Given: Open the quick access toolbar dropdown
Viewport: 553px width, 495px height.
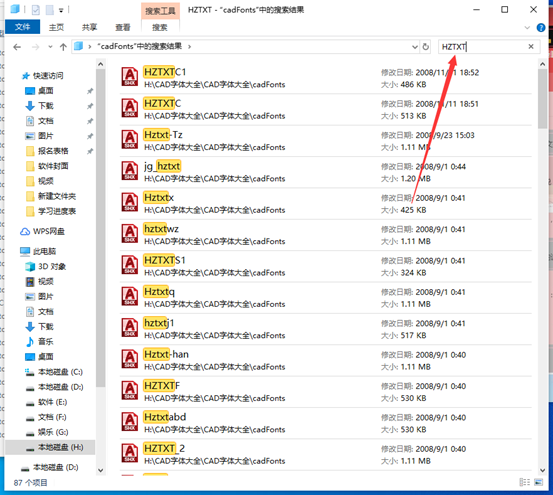Looking at the screenshot, I should pyautogui.click(x=61, y=10).
